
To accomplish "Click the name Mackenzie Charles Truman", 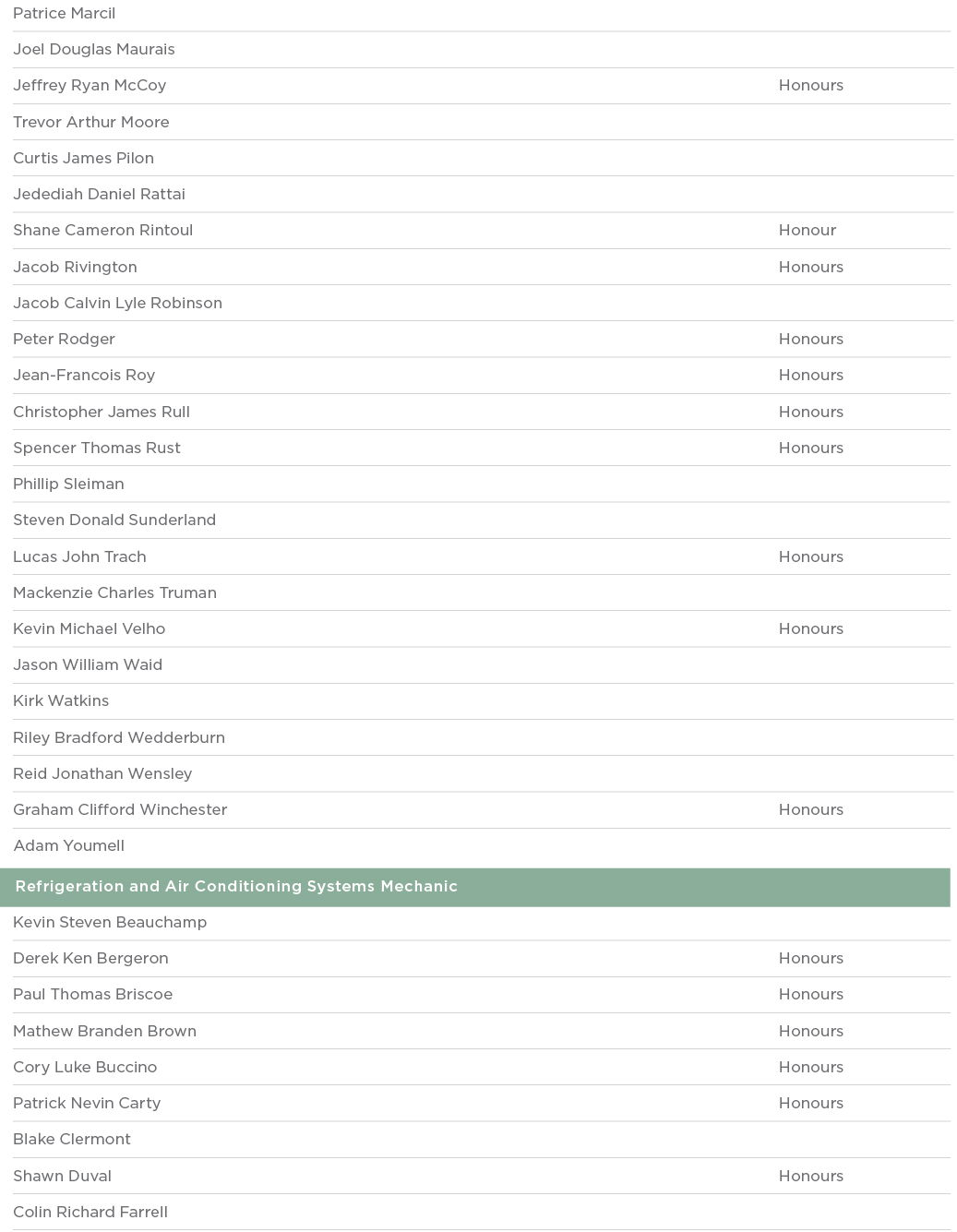I will pos(114,593).
